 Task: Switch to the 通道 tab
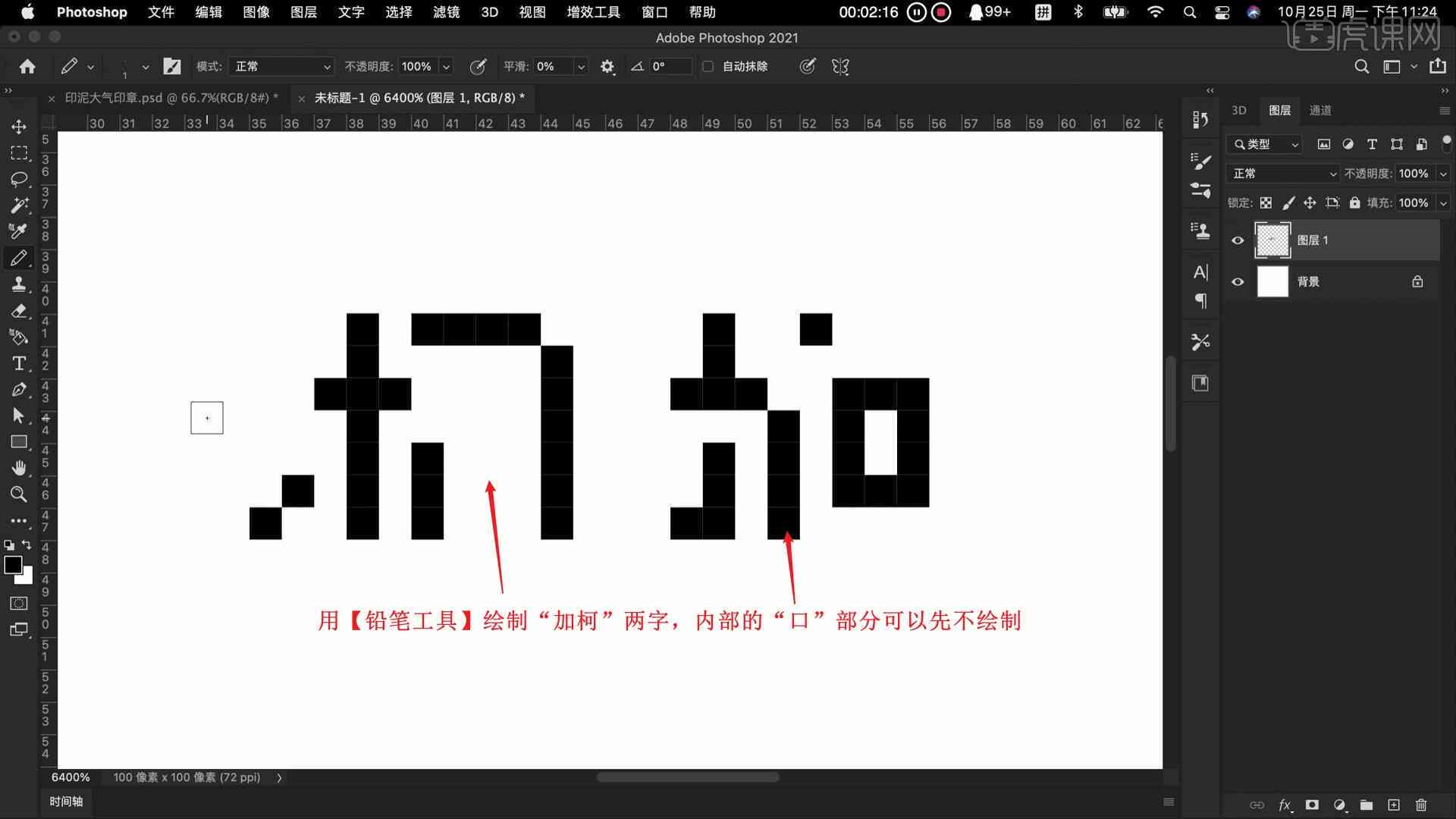point(1320,111)
